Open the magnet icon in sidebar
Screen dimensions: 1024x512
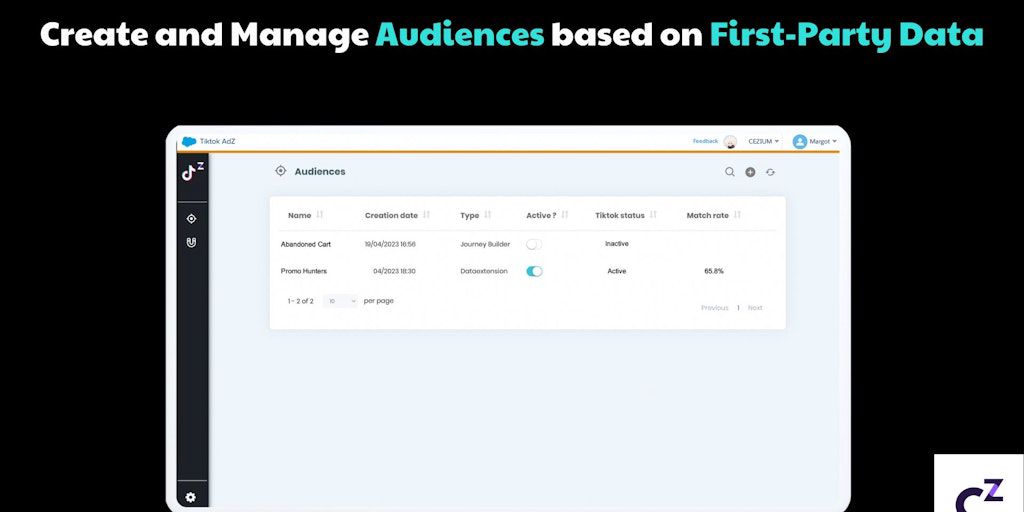tap(191, 242)
